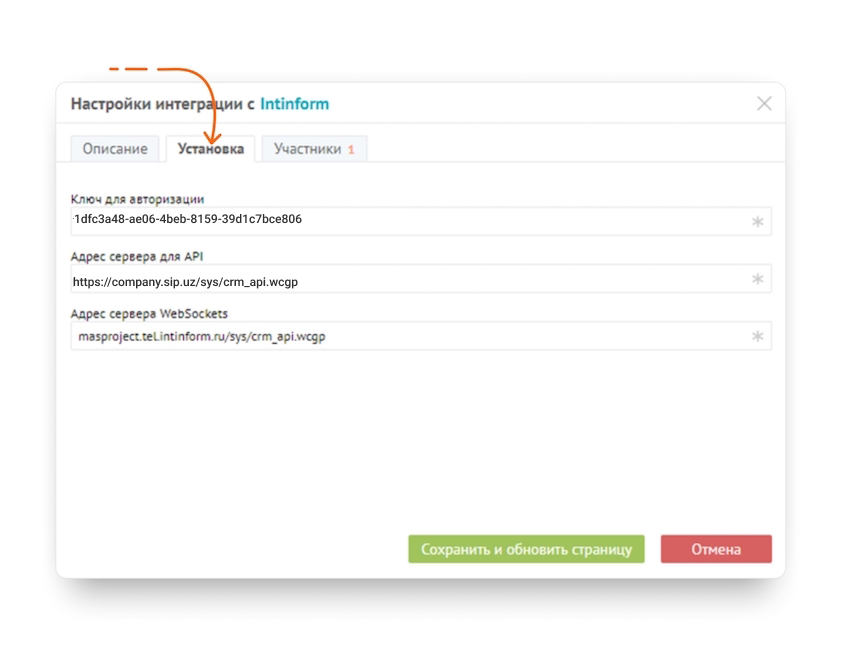This screenshot has width=850, height=662.
Task: Click the WebSockets server address field
Action: tap(400, 337)
